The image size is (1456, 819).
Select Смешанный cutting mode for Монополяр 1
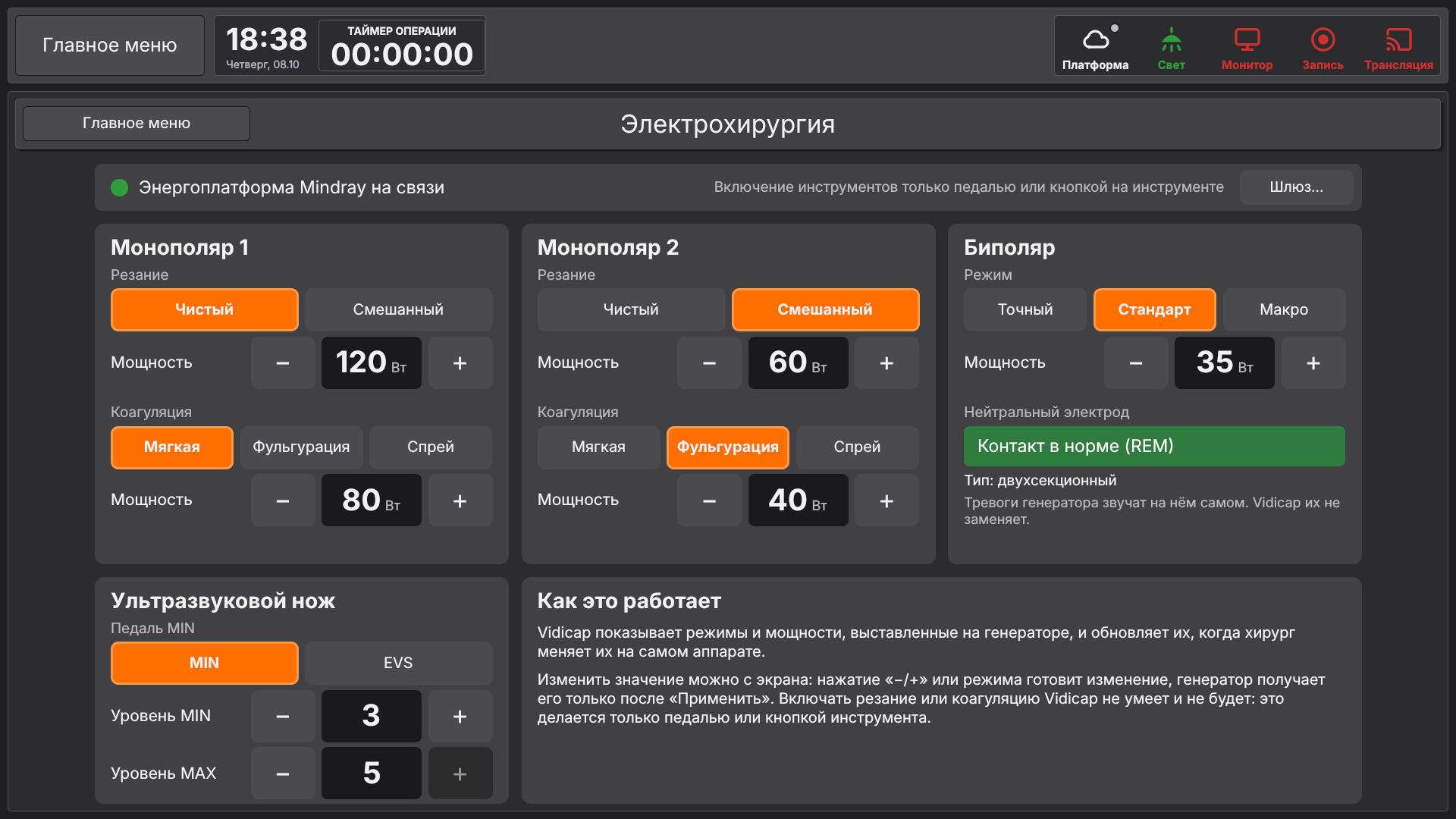(398, 309)
